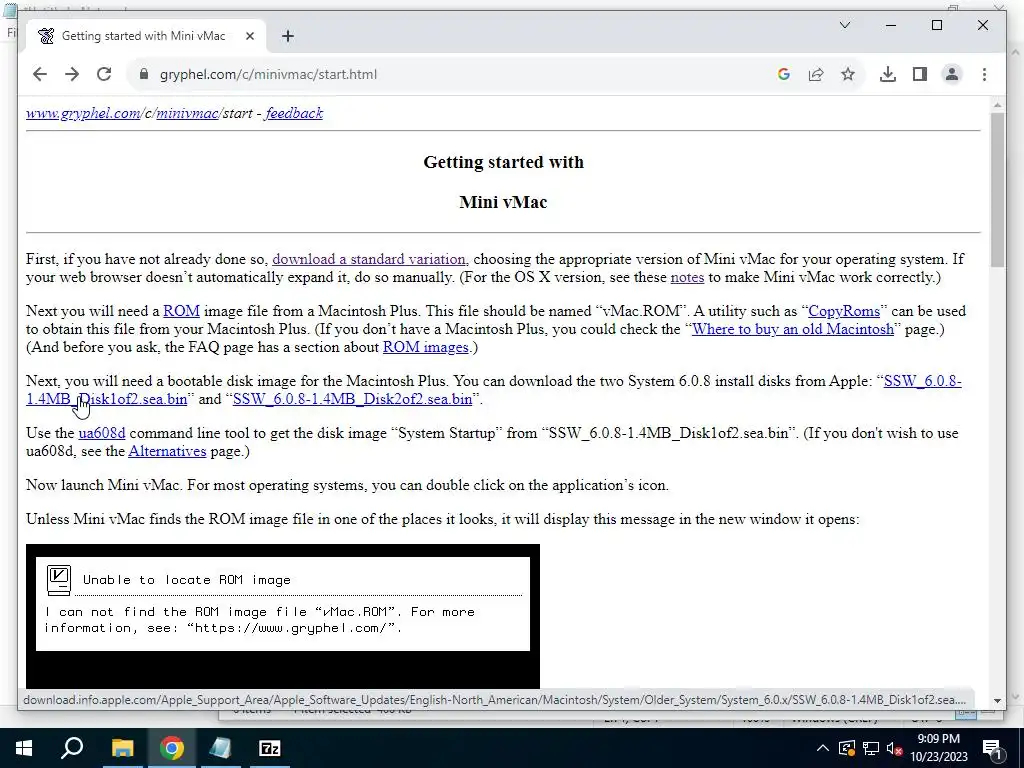Open the OS X 'notes' link
Screen dimensions: 1024x768
[687, 277]
